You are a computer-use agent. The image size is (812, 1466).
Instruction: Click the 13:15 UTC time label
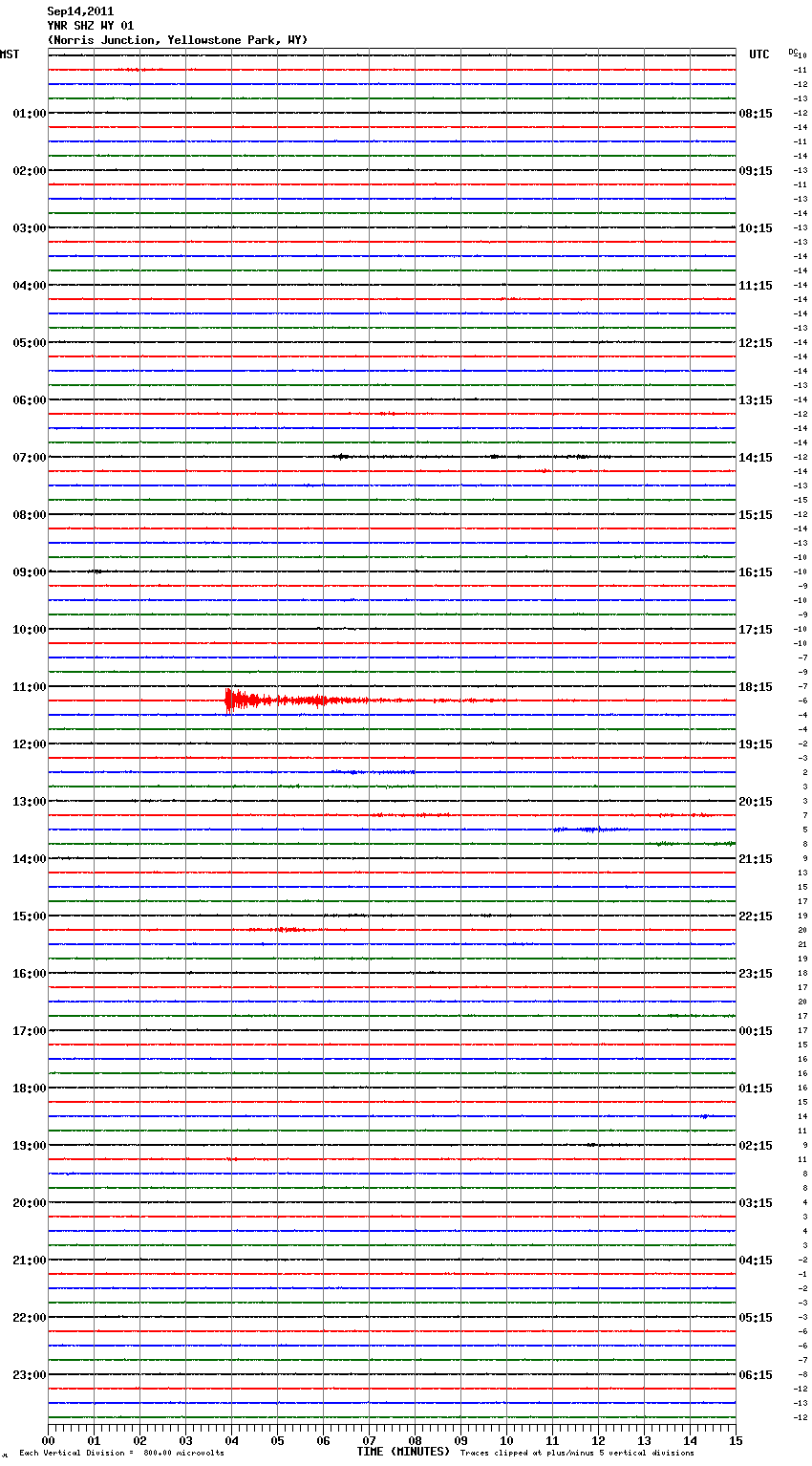tap(756, 400)
